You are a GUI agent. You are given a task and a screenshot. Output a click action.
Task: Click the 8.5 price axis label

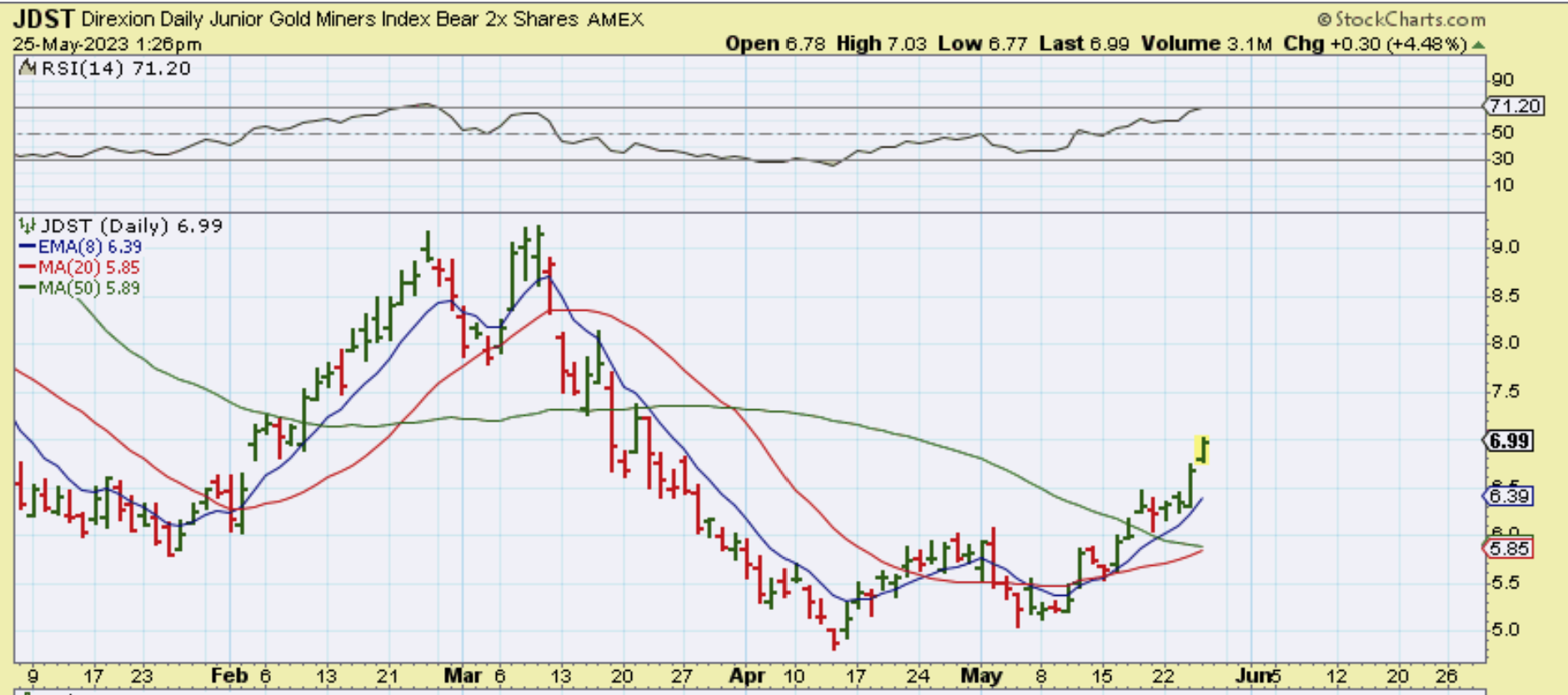[x=1505, y=296]
